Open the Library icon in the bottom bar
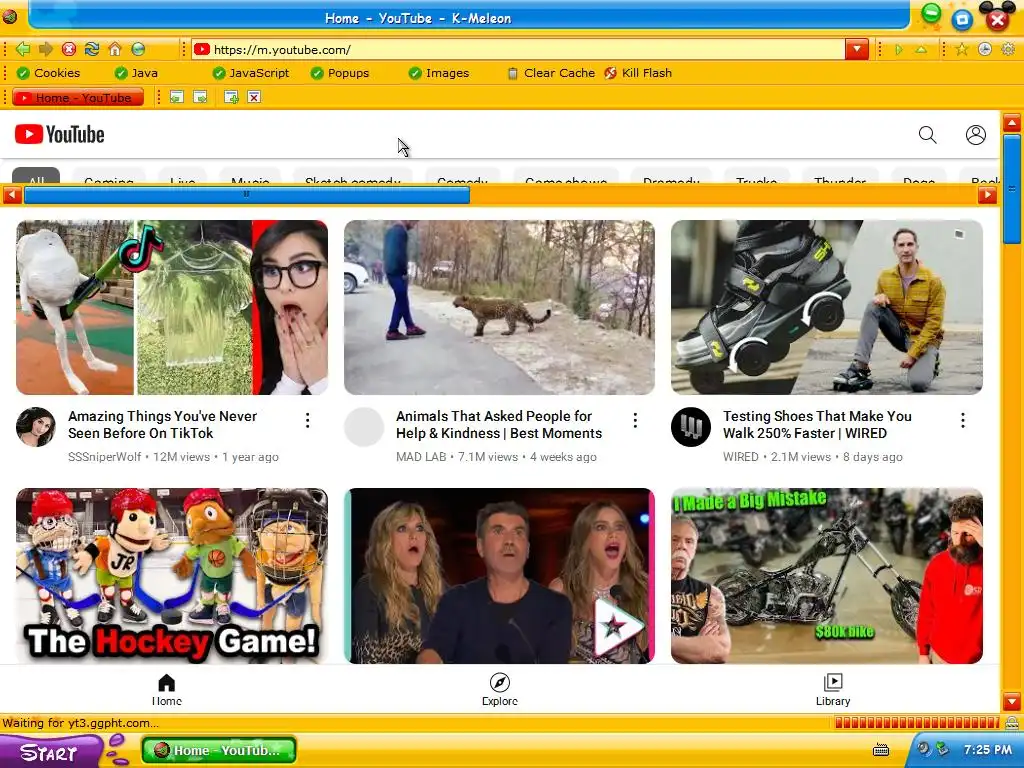Viewport: 1024px width, 768px height. 833,682
